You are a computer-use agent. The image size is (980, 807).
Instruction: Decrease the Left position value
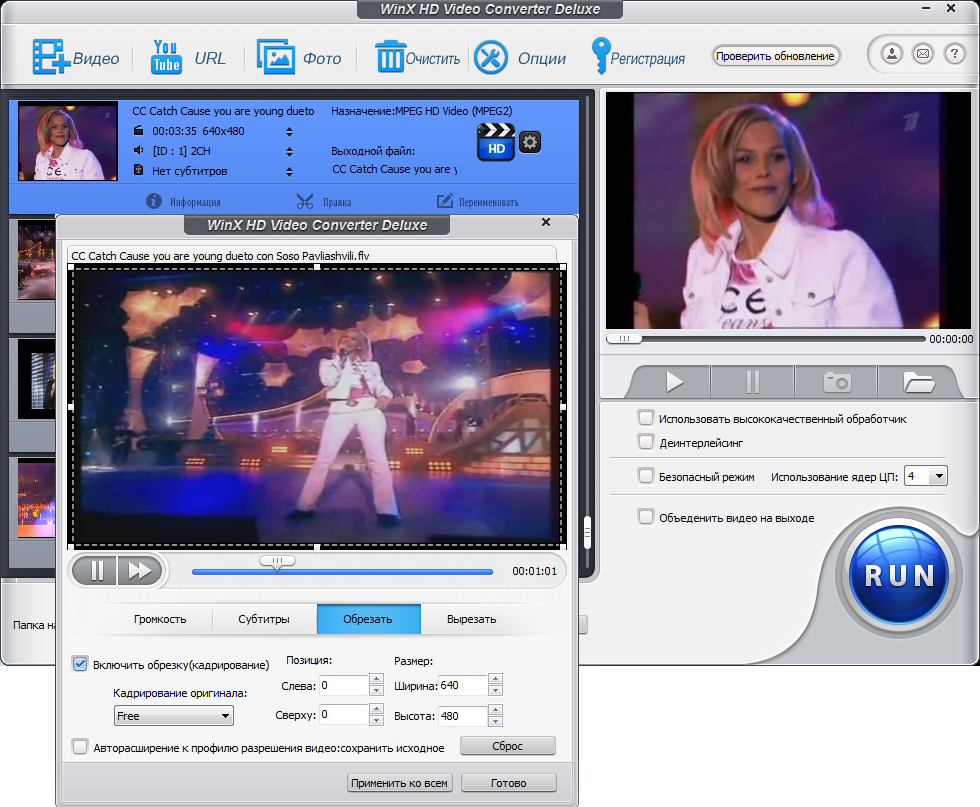[x=376, y=690]
